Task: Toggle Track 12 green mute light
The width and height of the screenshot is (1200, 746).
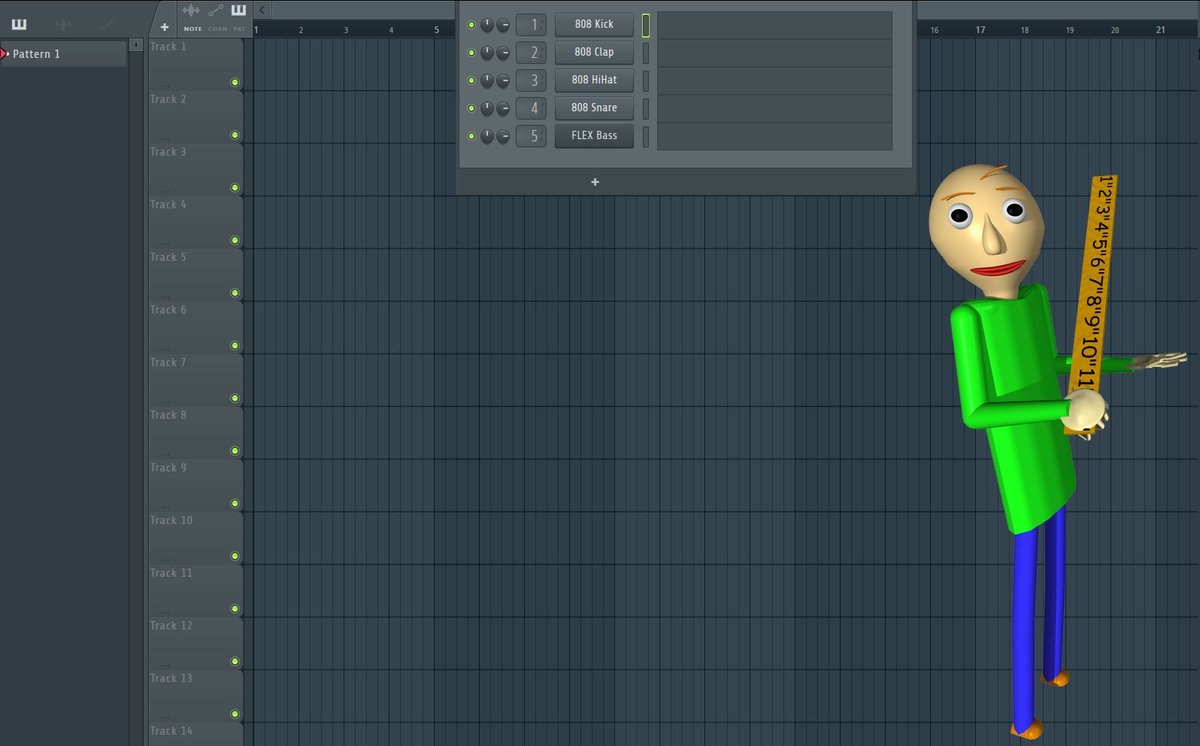Action: click(x=235, y=661)
